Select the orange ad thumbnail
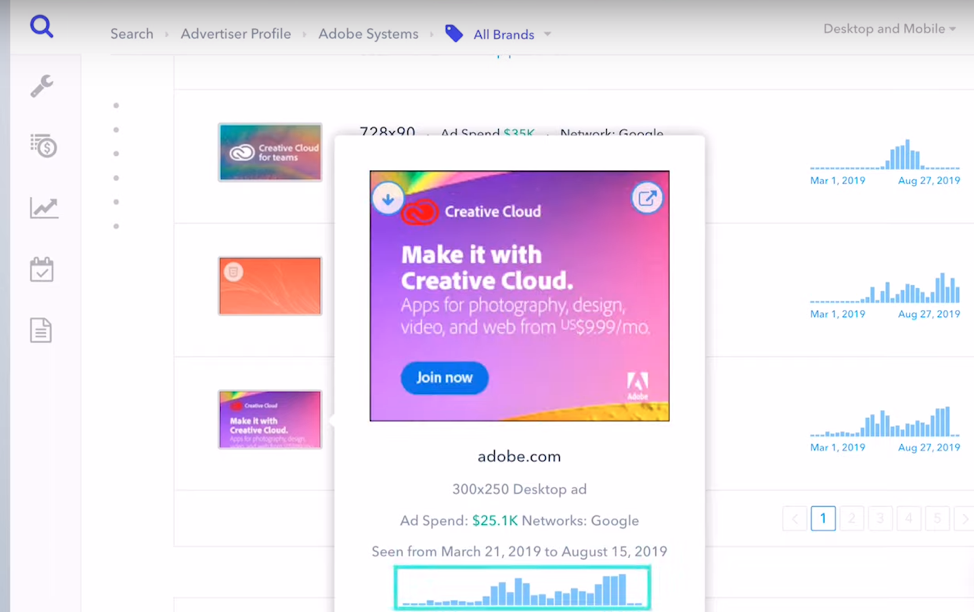This screenshot has width=974, height=612. pos(270,286)
